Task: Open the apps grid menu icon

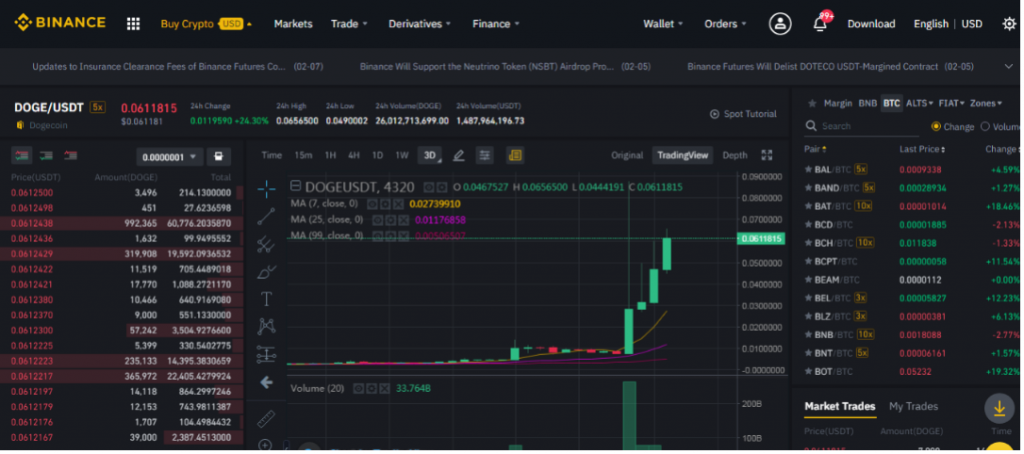Action: coord(133,24)
